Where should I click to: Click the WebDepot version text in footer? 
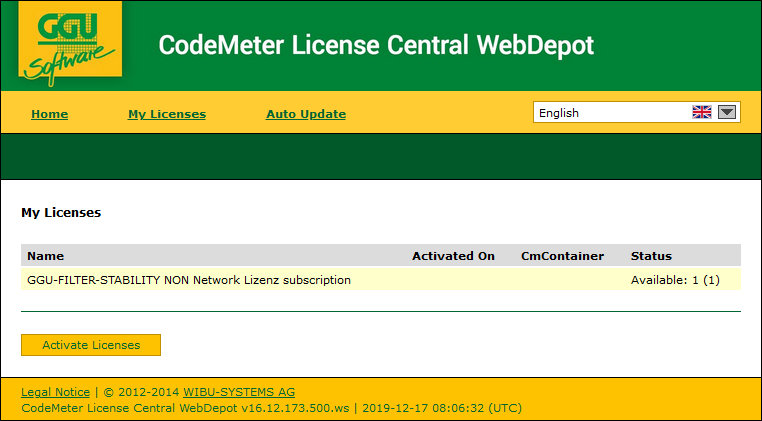pos(185,408)
